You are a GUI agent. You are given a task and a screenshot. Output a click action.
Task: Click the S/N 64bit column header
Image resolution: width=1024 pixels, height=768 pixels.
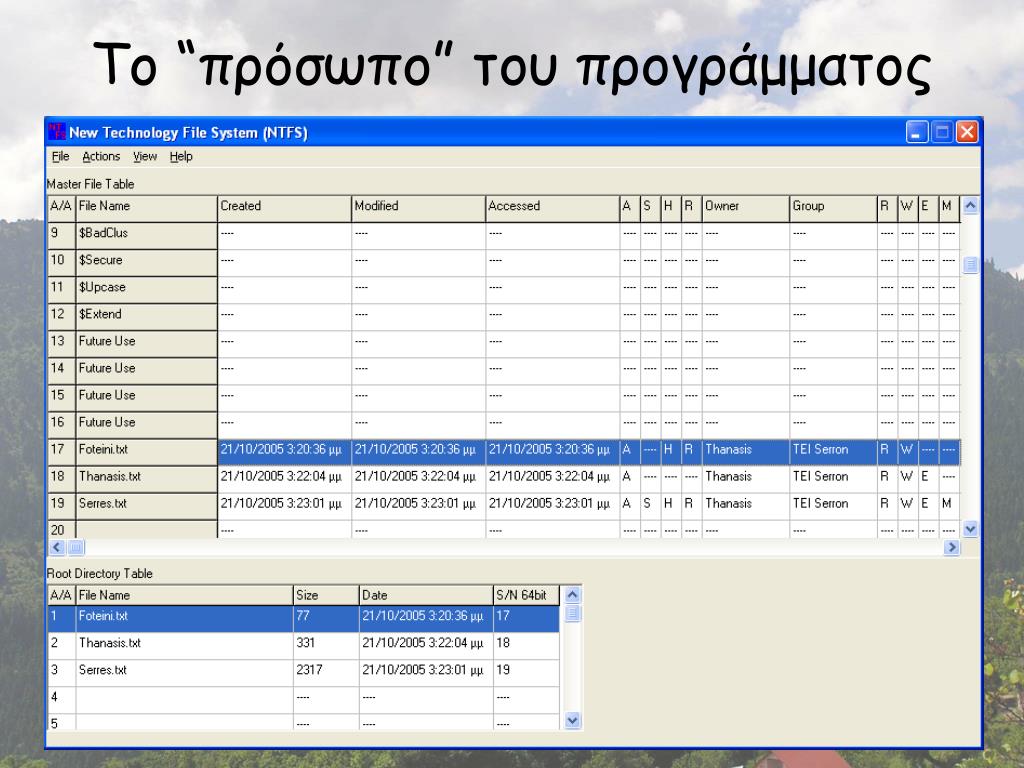click(x=526, y=596)
